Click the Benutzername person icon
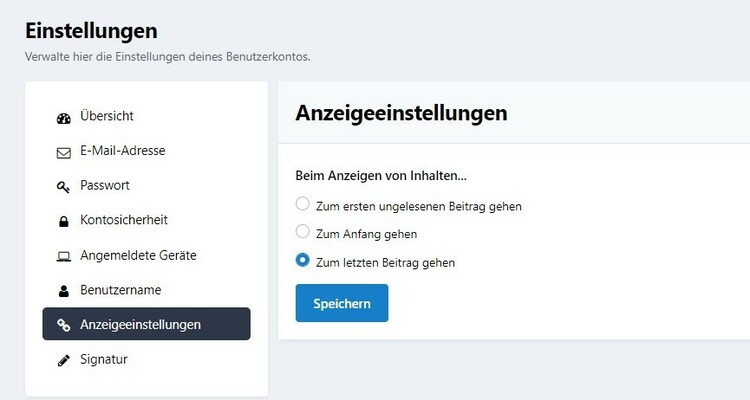Viewport: 750px width, 400px height. (x=63, y=290)
